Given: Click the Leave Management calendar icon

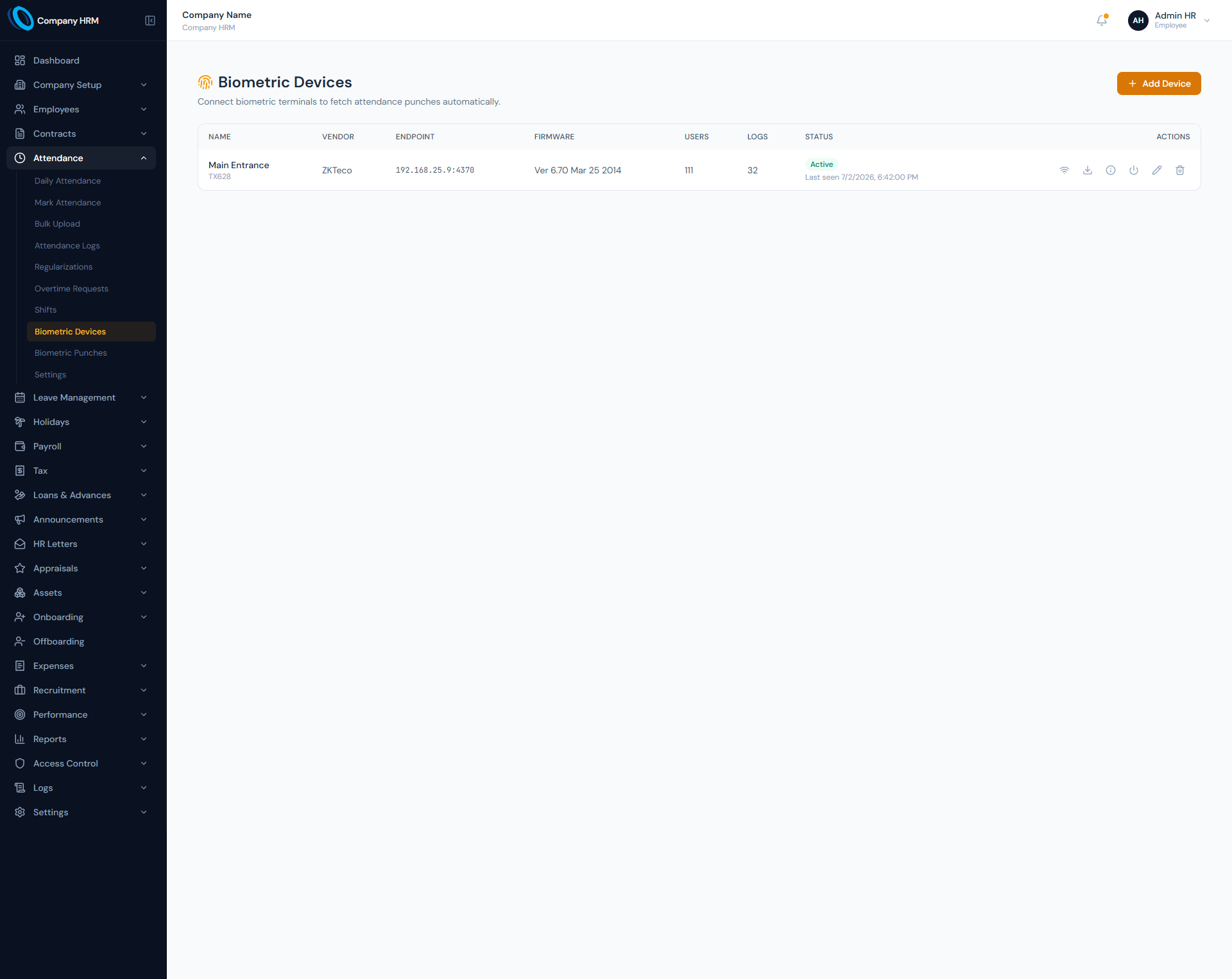Looking at the screenshot, I should tap(20, 397).
